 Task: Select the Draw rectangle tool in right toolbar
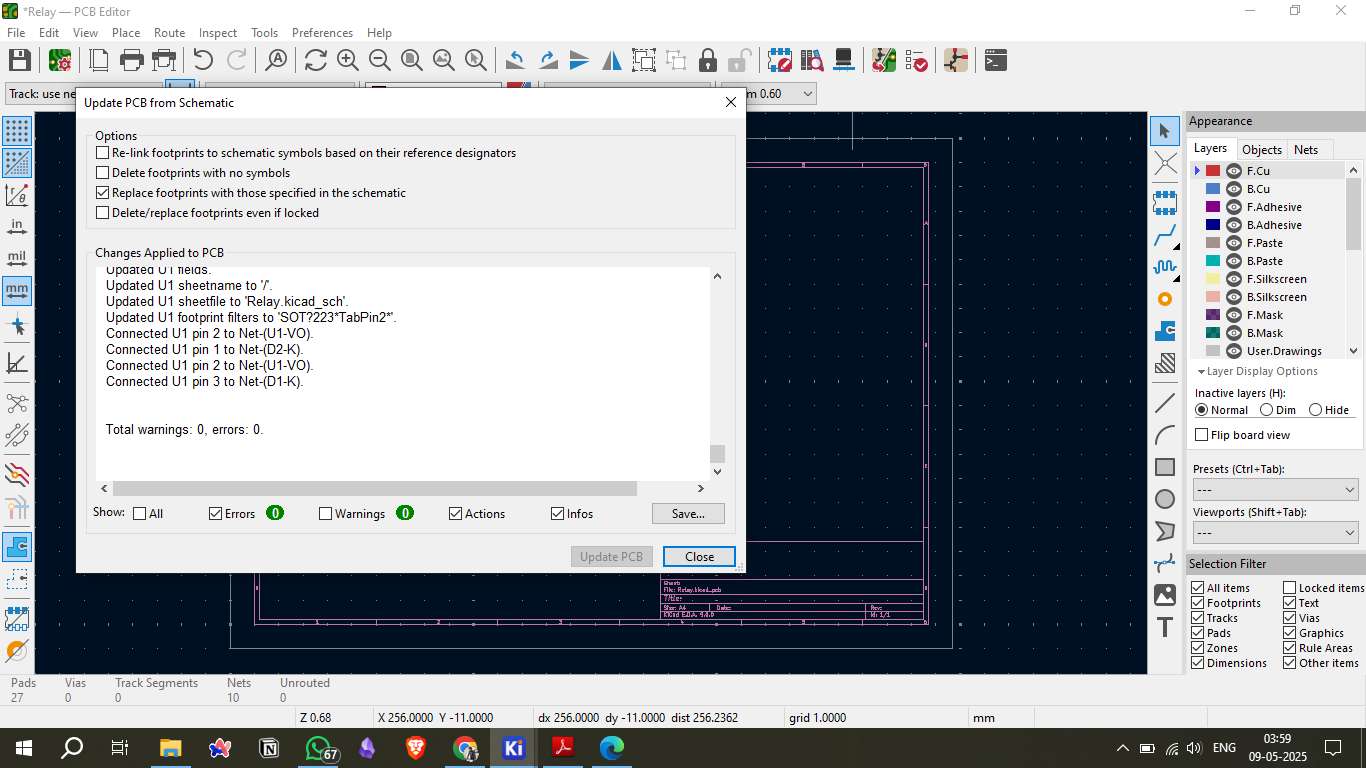[x=1165, y=467]
